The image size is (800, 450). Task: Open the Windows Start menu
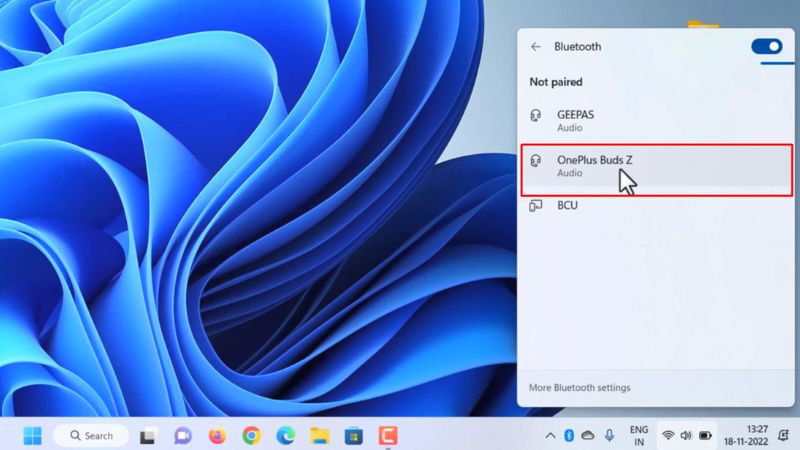point(33,436)
